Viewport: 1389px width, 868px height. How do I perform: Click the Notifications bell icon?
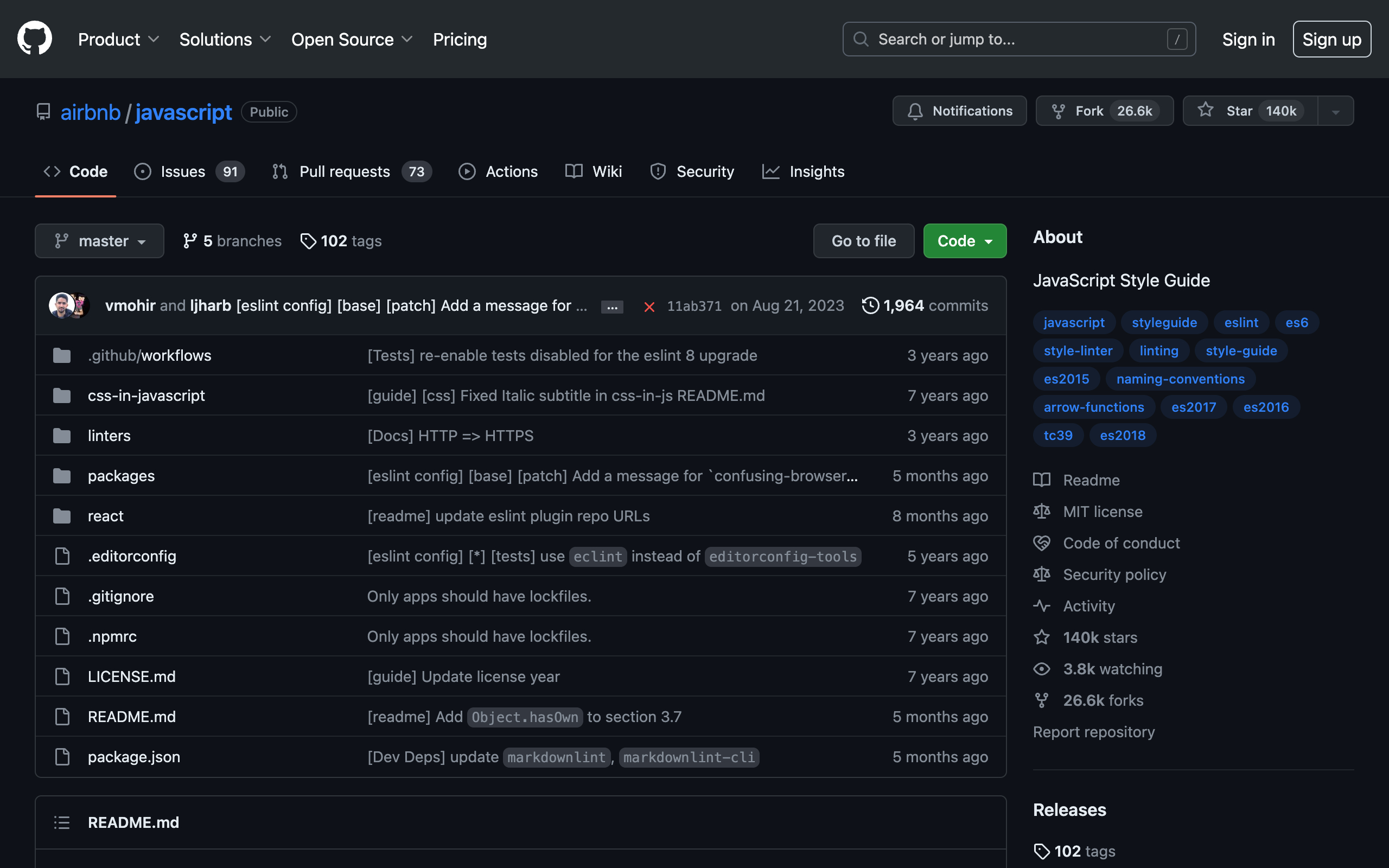coord(915,111)
